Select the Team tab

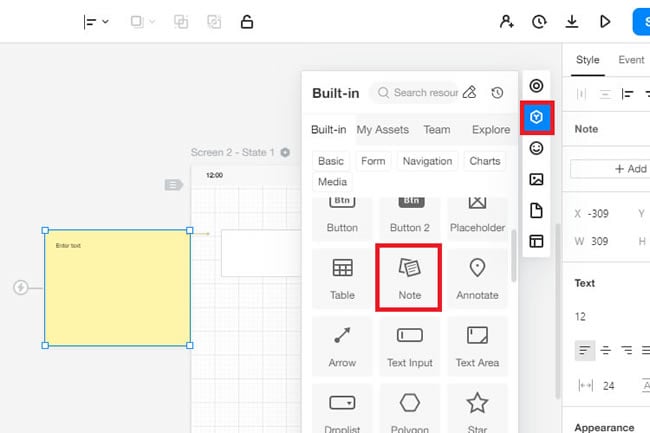tap(437, 130)
